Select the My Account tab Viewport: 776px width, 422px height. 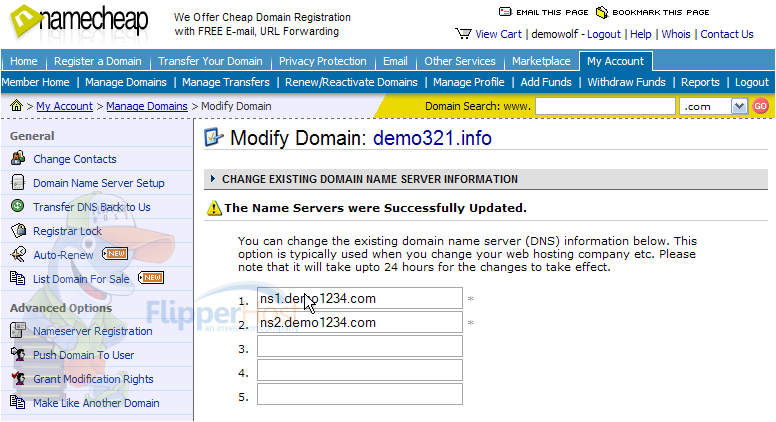click(x=616, y=61)
